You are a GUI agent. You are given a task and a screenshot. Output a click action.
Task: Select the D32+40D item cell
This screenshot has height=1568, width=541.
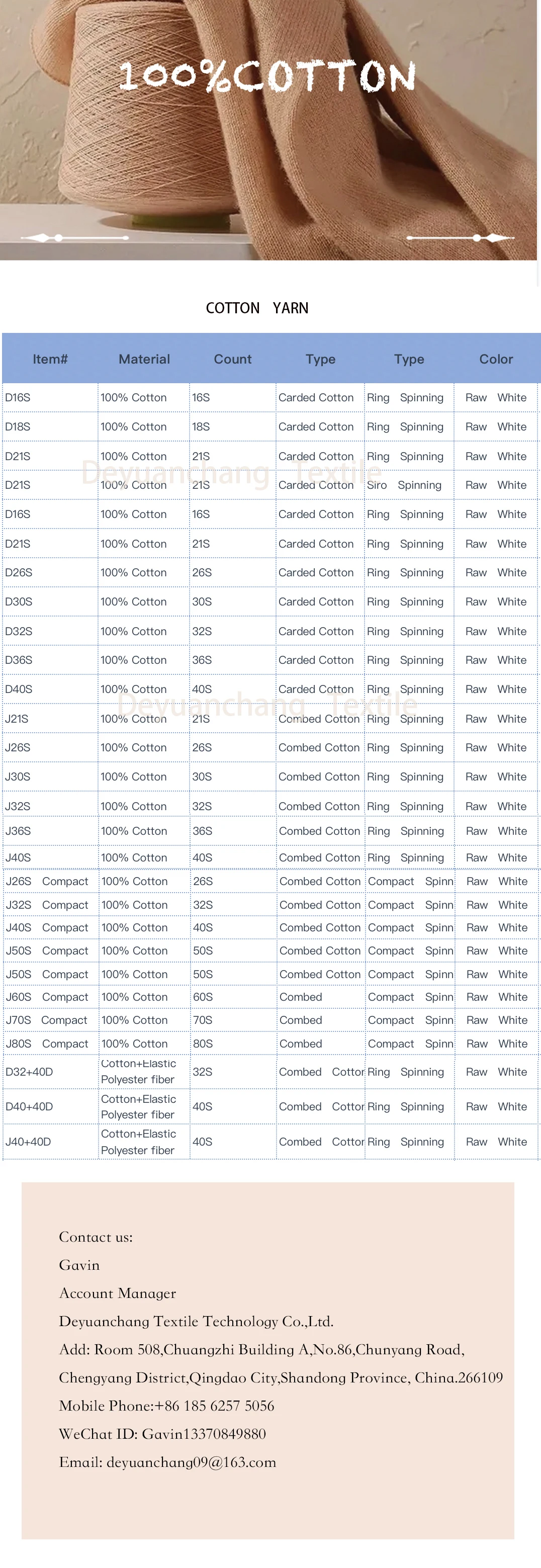click(x=29, y=1072)
